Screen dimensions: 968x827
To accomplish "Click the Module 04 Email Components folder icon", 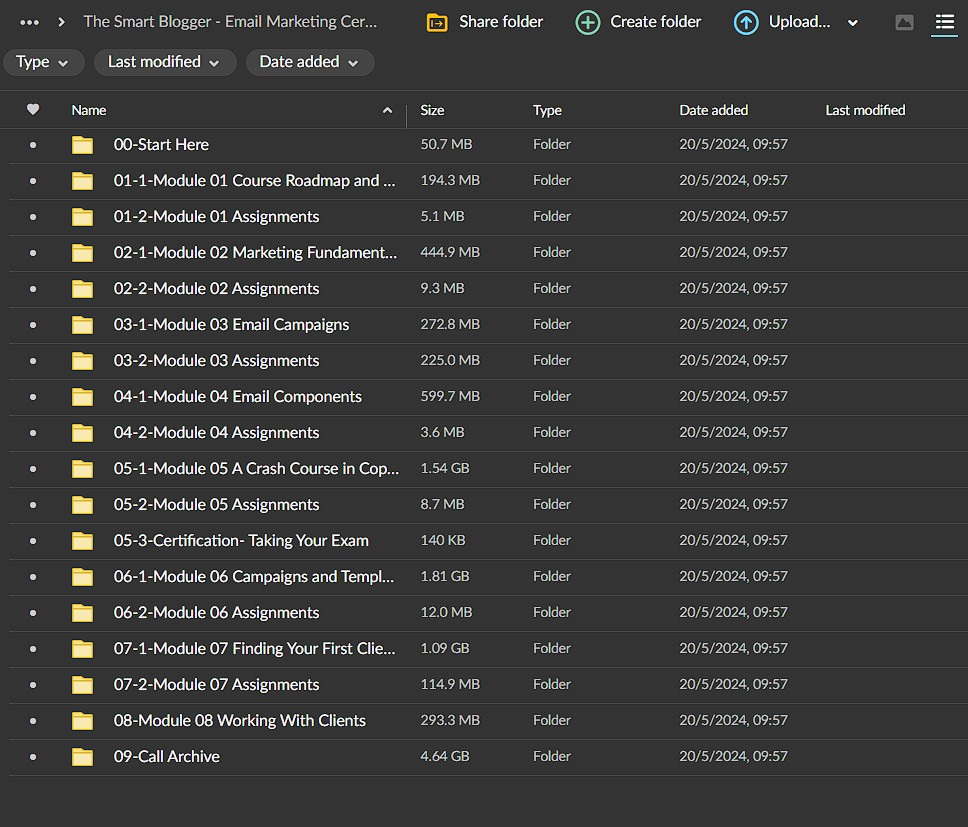I will click(x=82, y=396).
